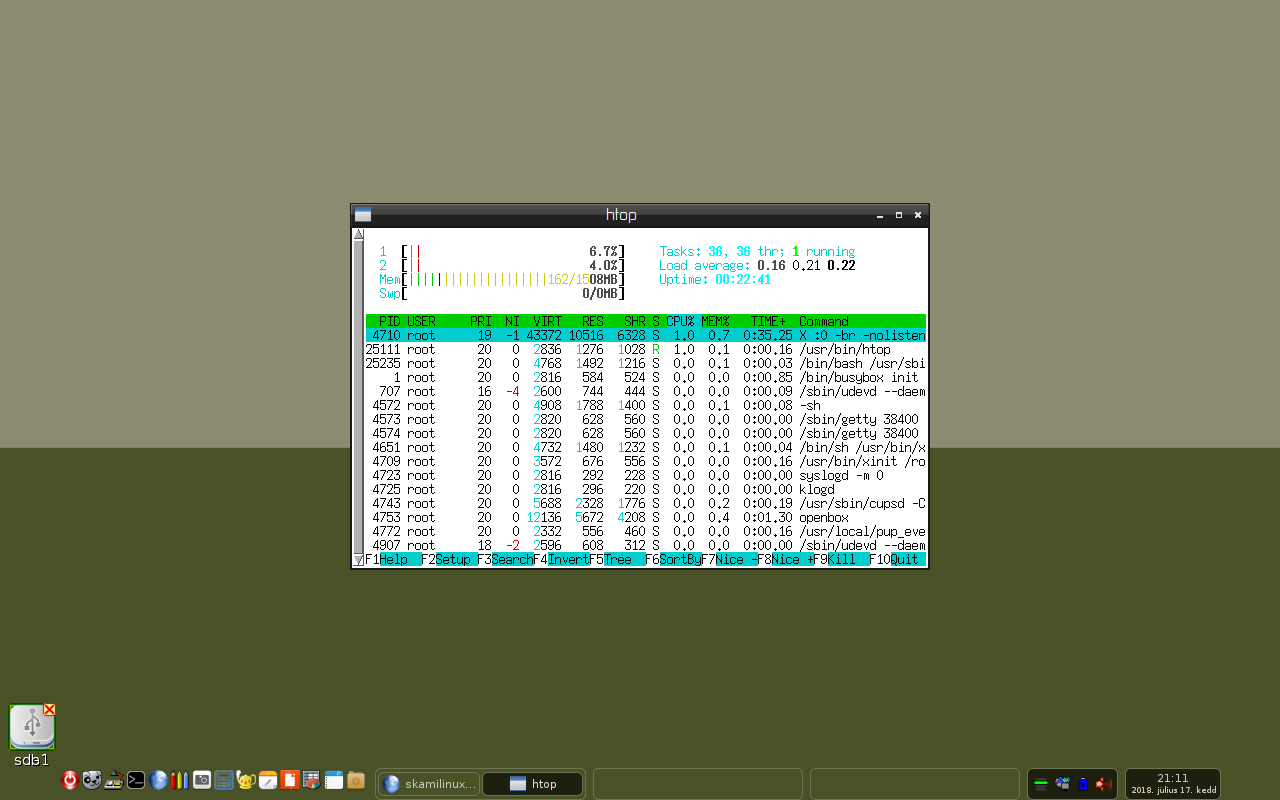Unmute the crossed-out speaker volume icon
The width and height of the screenshot is (1280, 800).
(1104, 784)
